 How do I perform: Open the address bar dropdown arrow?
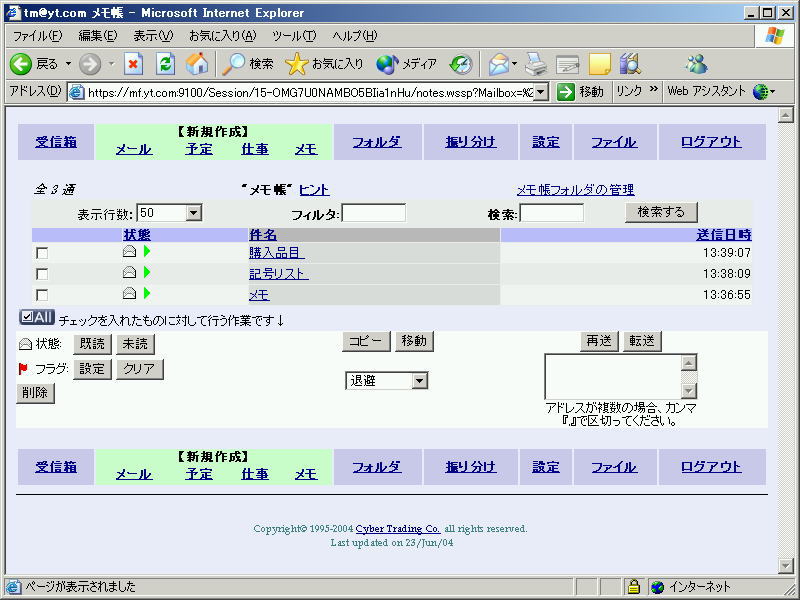(x=541, y=92)
